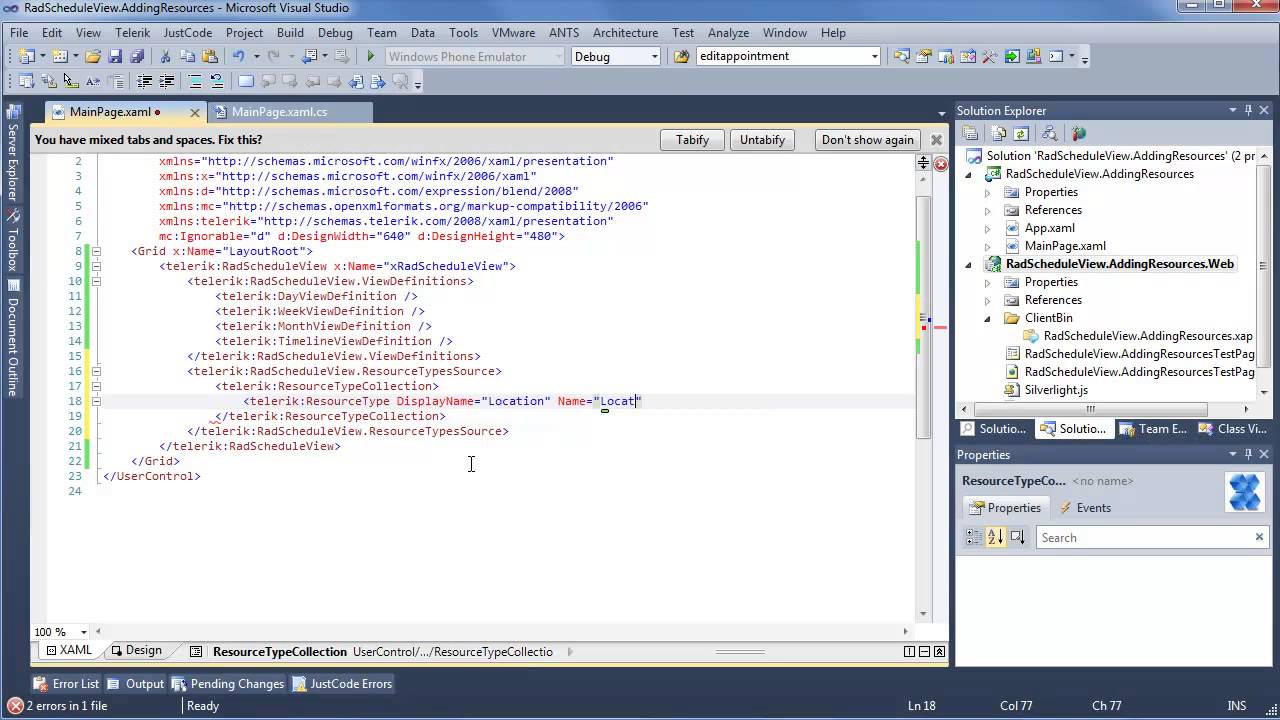Sort properties alphabetically with A-Z icon
Viewport: 1280px width, 720px height.
tap(995, 537)
